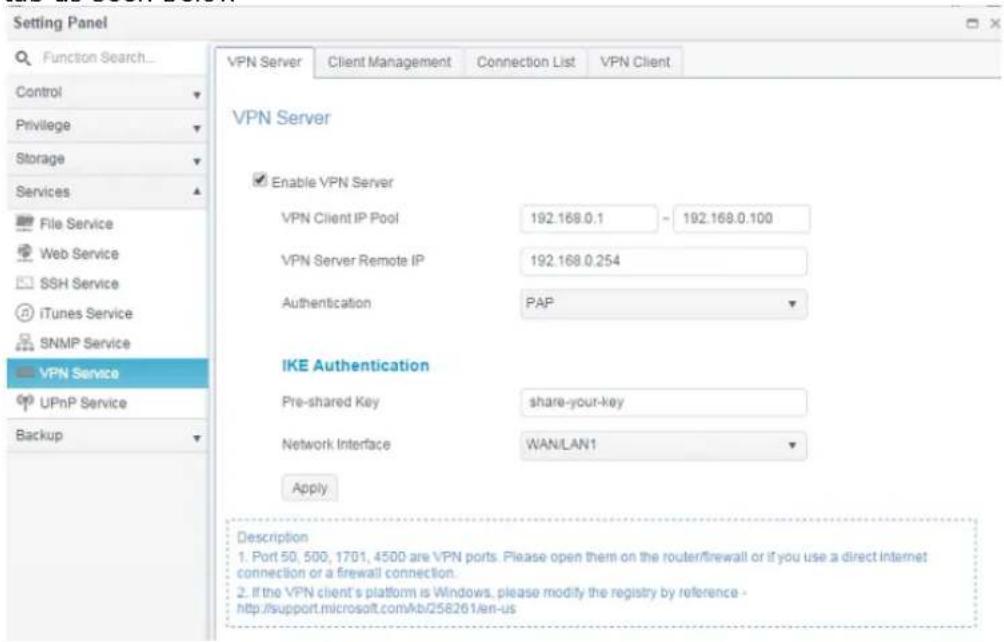The image size is (1004, 642).
Task: Switch to the VPN Server tab
Action: coord(264,62)
